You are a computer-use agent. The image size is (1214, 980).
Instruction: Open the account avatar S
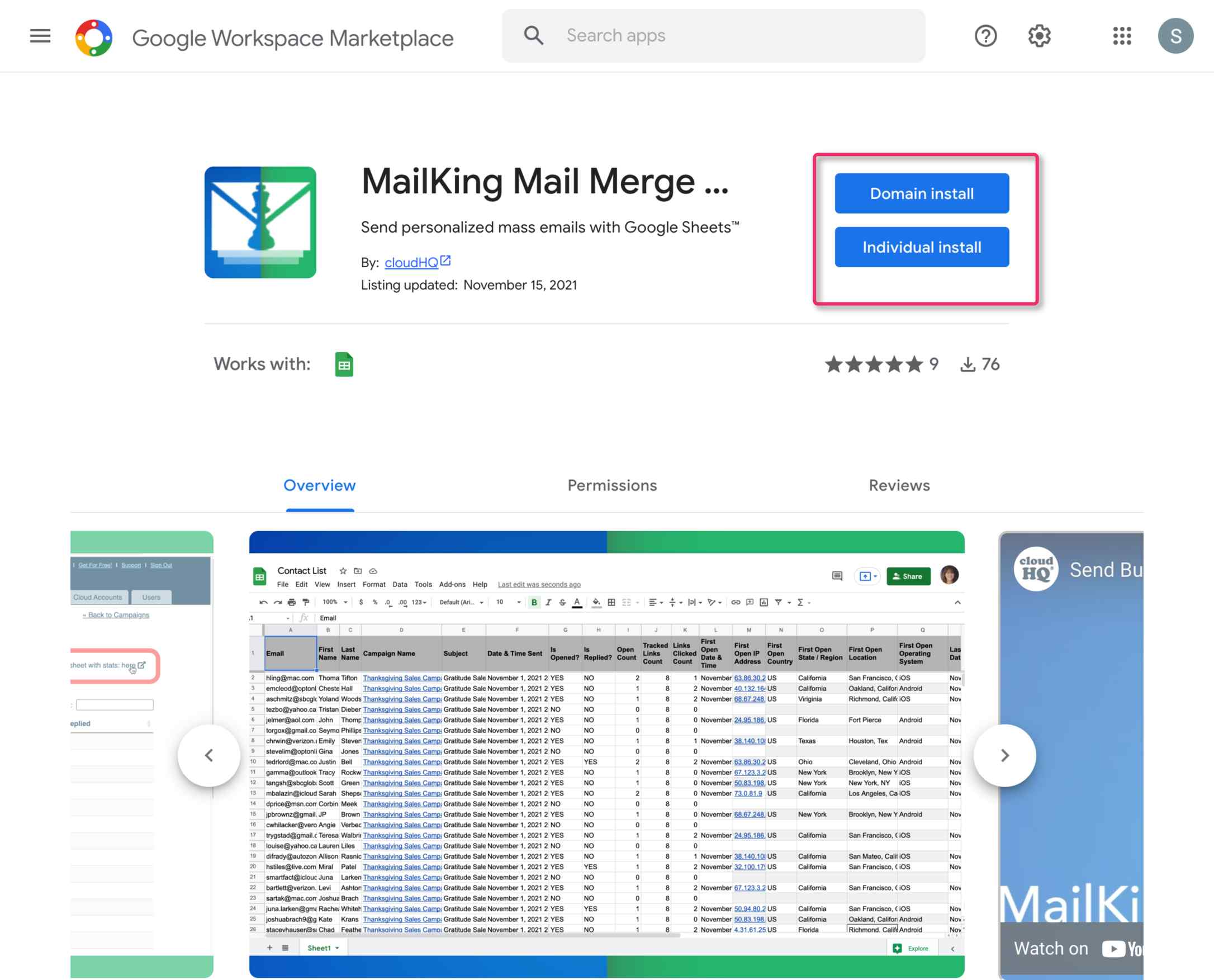pyautogui.click(x=1175, y=36)
